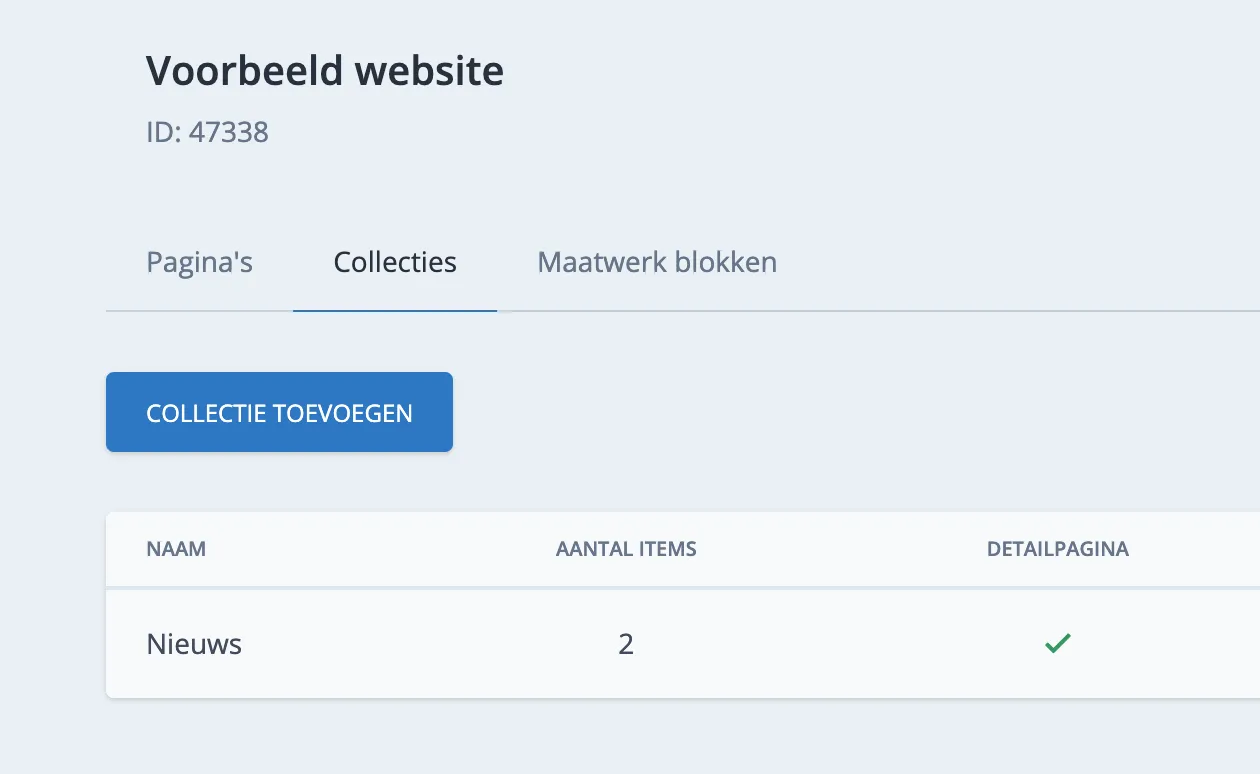Image resolution: width=1260 pixels, height=774 pixels.
Task: Click the DETAILPAGINA column header
Action: [x=1058, y=549]
